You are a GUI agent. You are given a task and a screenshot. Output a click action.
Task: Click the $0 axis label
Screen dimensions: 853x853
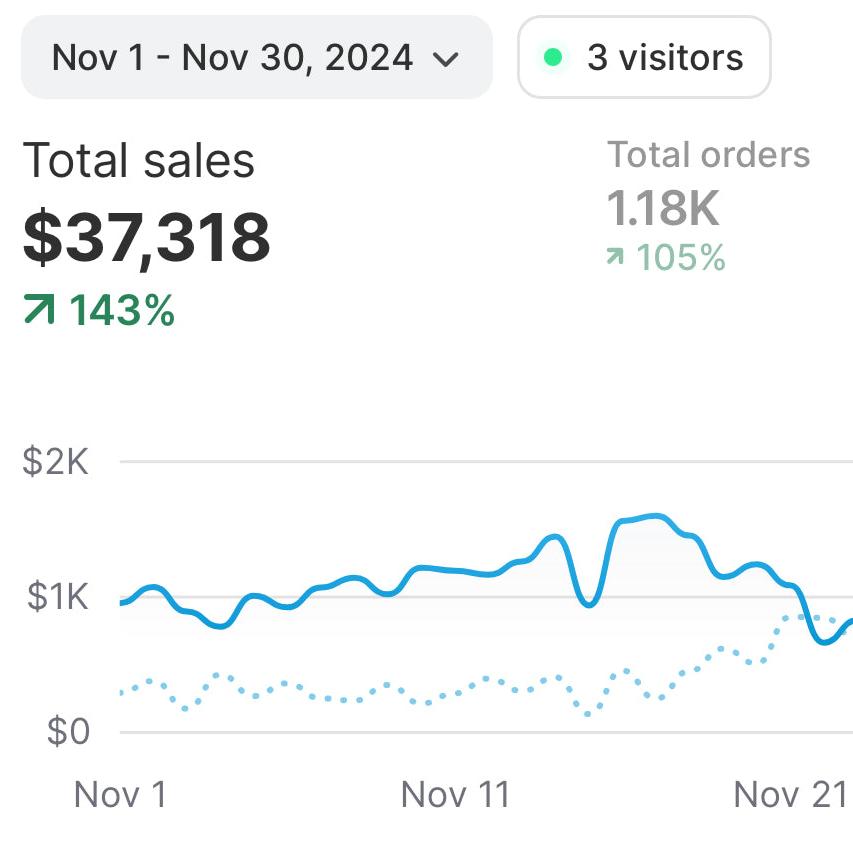[68, 731]
